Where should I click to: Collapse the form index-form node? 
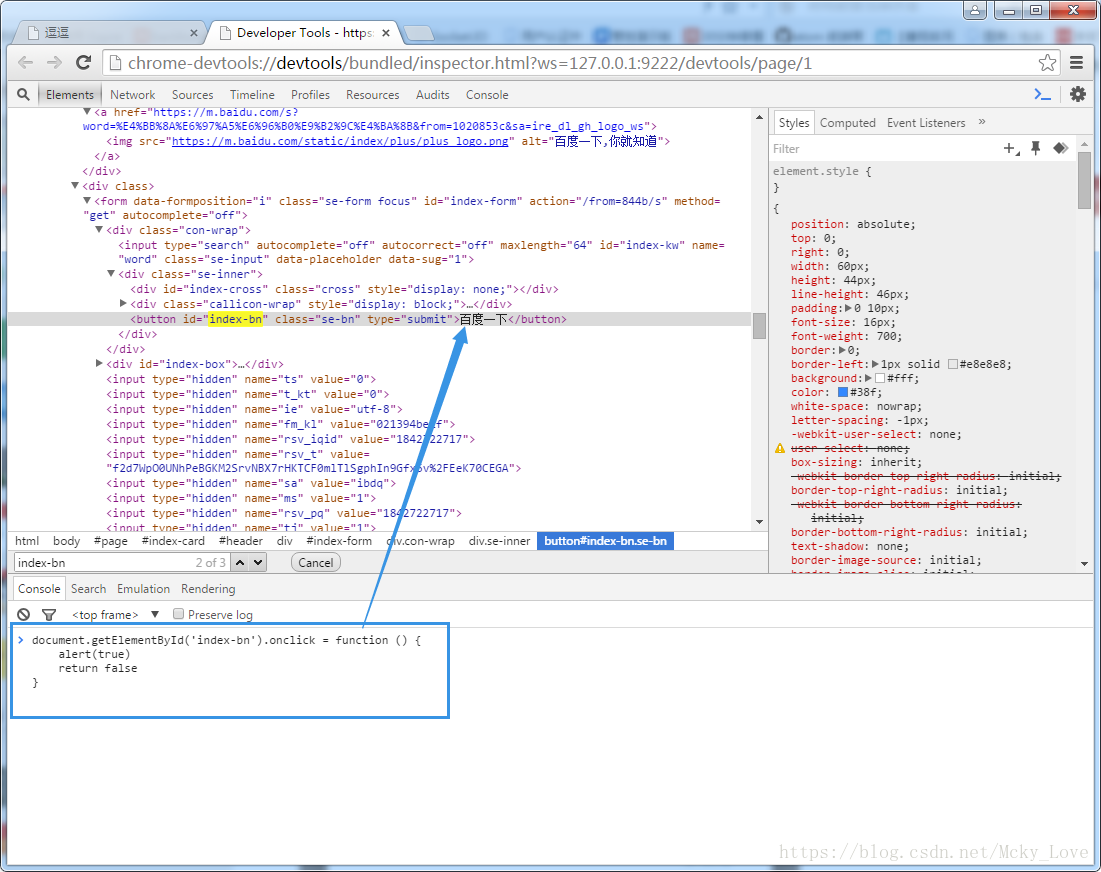coord(87,201)
